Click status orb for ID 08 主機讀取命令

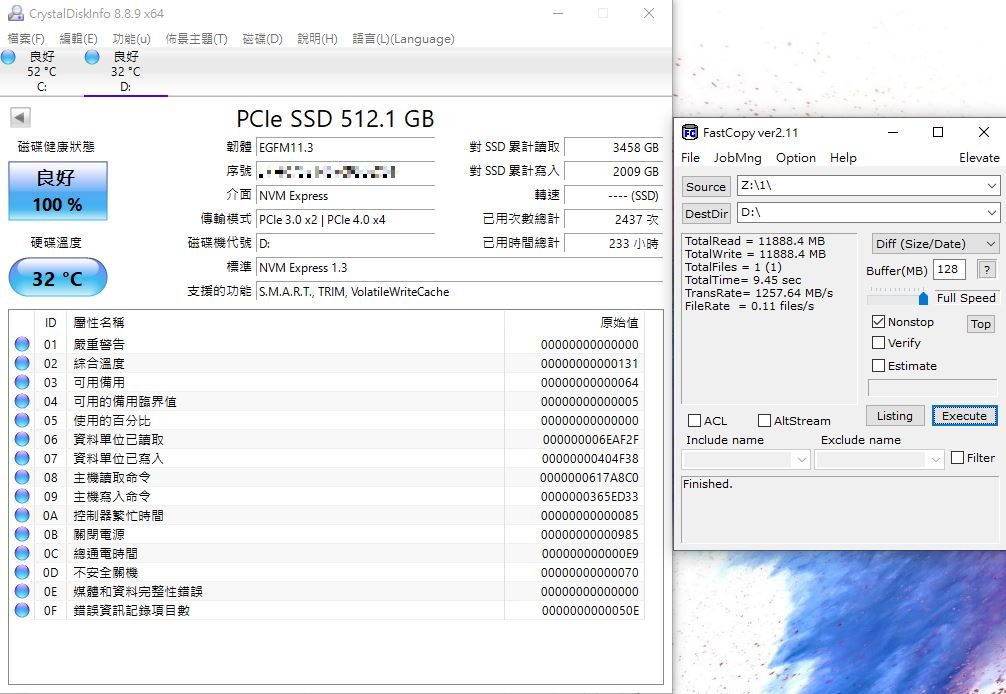(x=22, y=477)
